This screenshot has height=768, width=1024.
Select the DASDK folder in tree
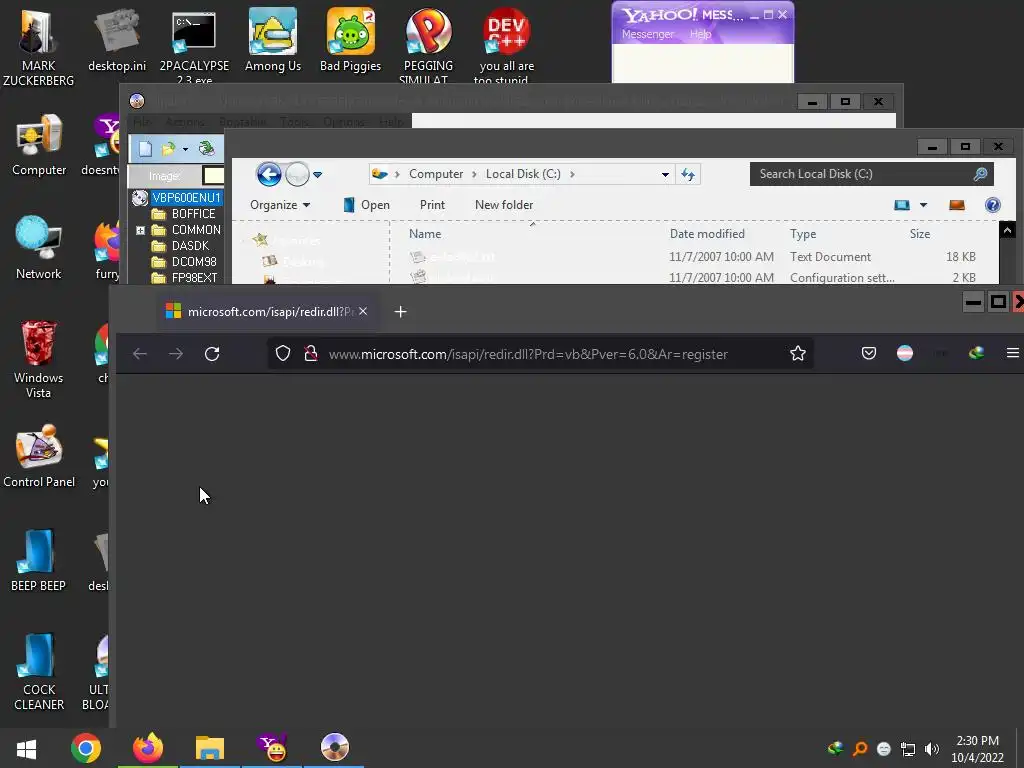190,246
